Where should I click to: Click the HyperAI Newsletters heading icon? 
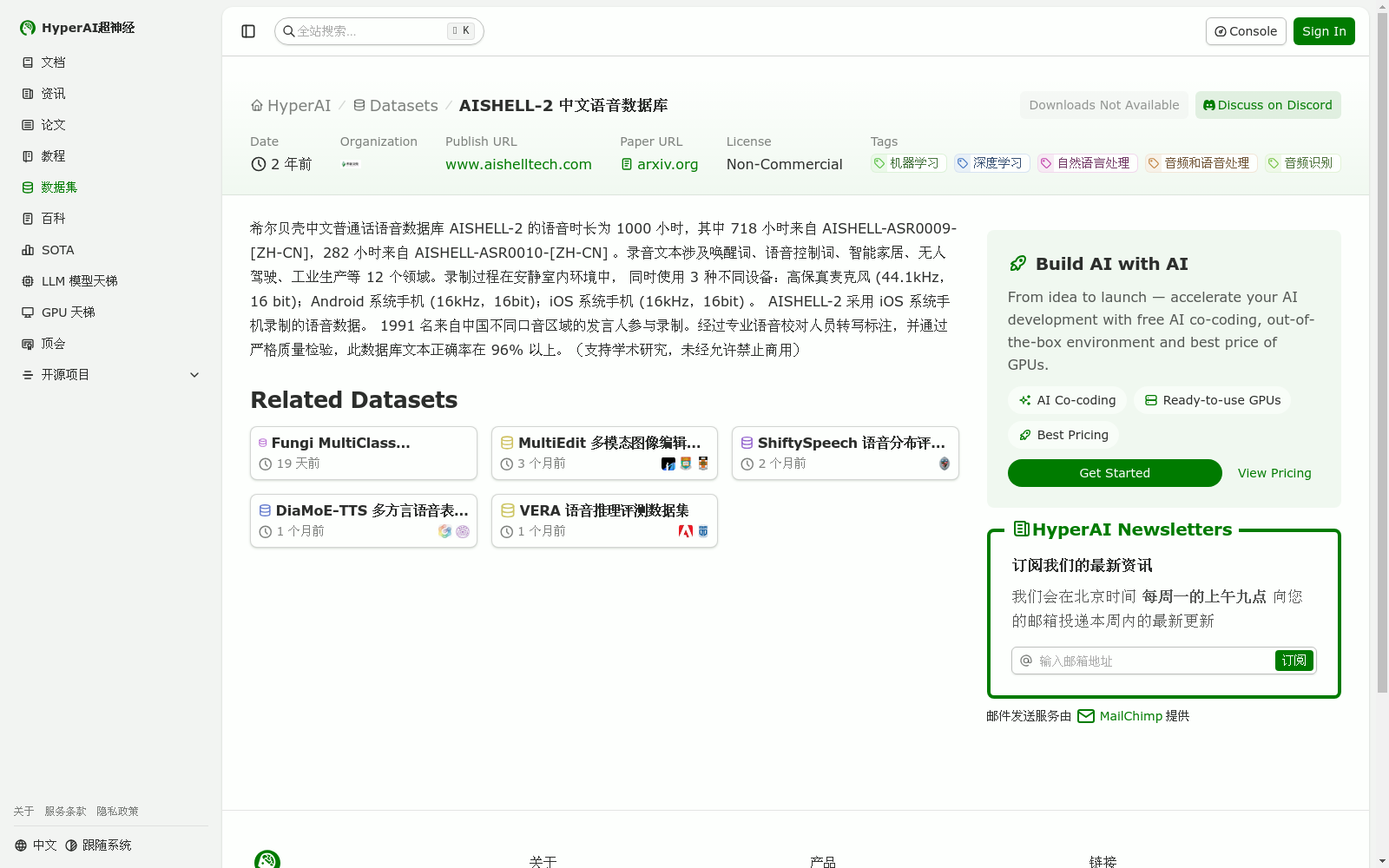(x=1021, y=529)
